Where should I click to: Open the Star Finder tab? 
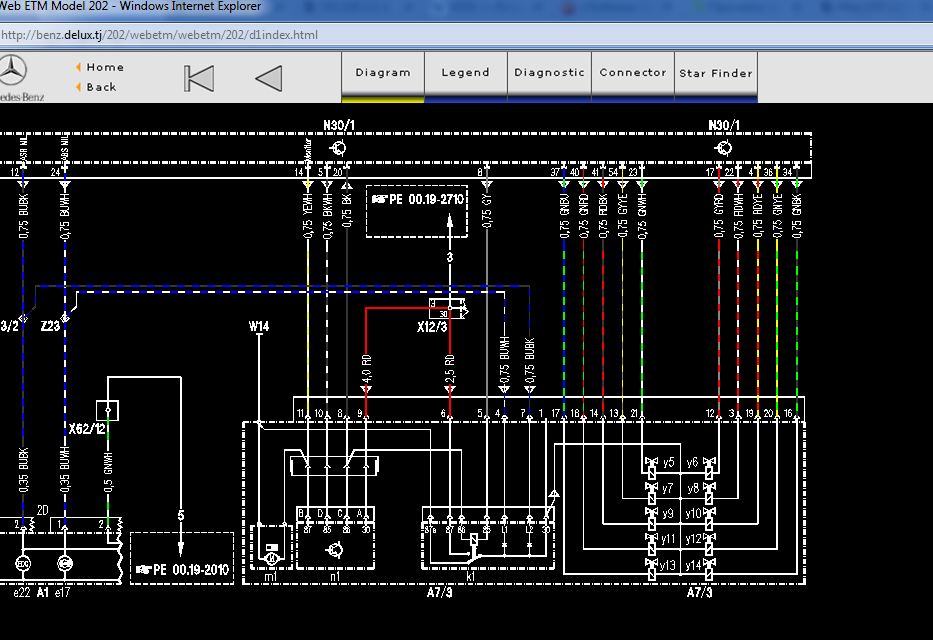point(716,73)
